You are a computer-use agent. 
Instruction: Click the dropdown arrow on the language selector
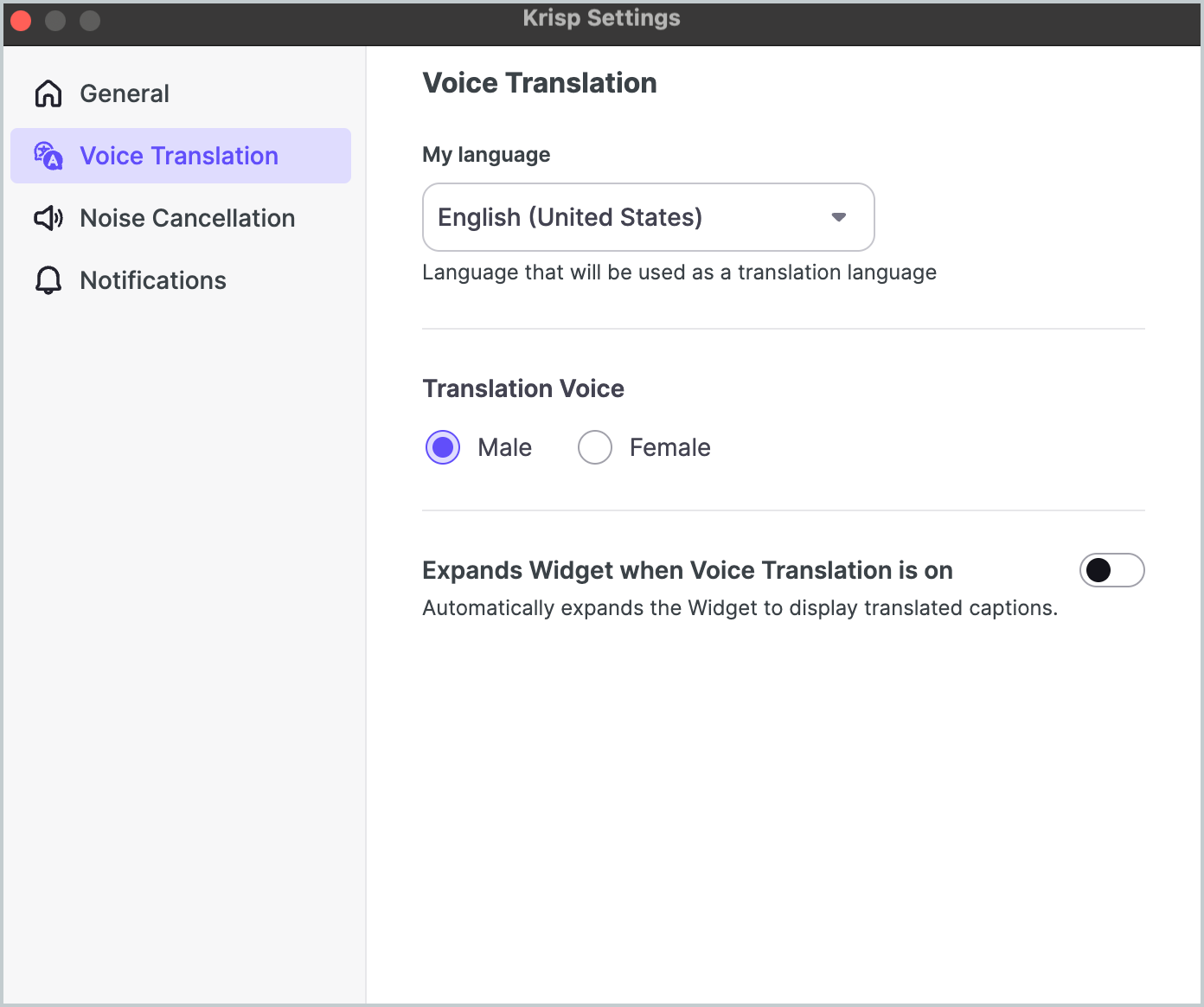[x=837, y=217]
